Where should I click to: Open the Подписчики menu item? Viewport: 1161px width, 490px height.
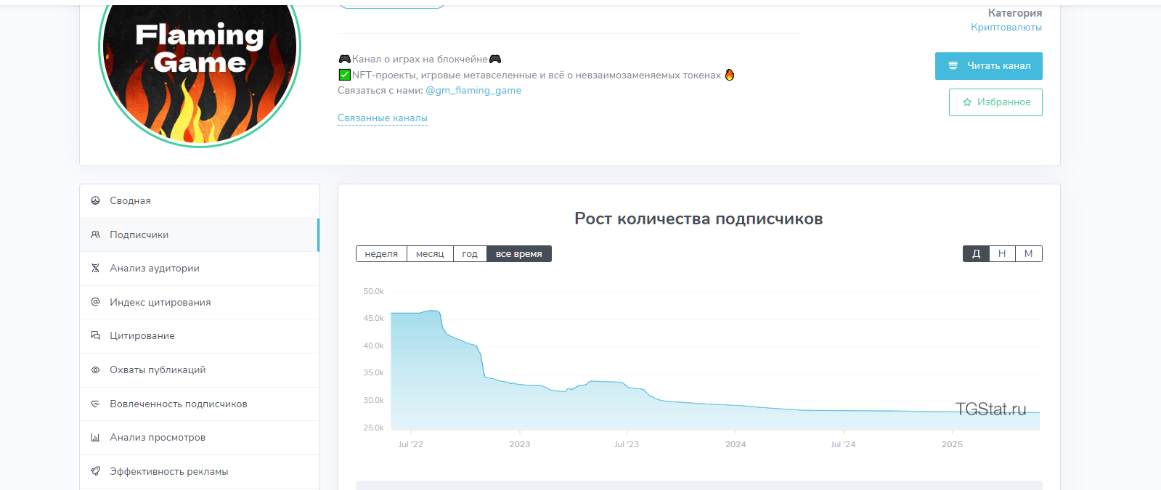(199, 235)
